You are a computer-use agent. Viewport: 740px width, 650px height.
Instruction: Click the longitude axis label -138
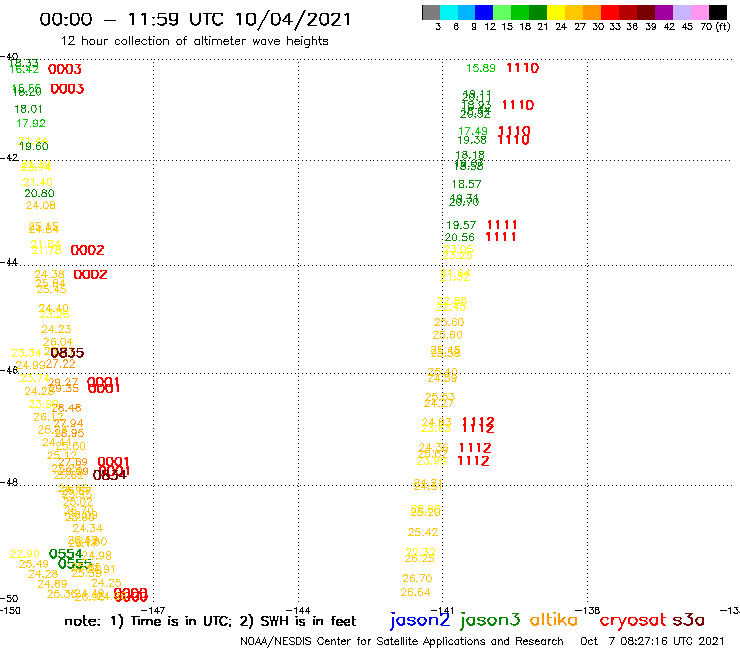point(587,610)
